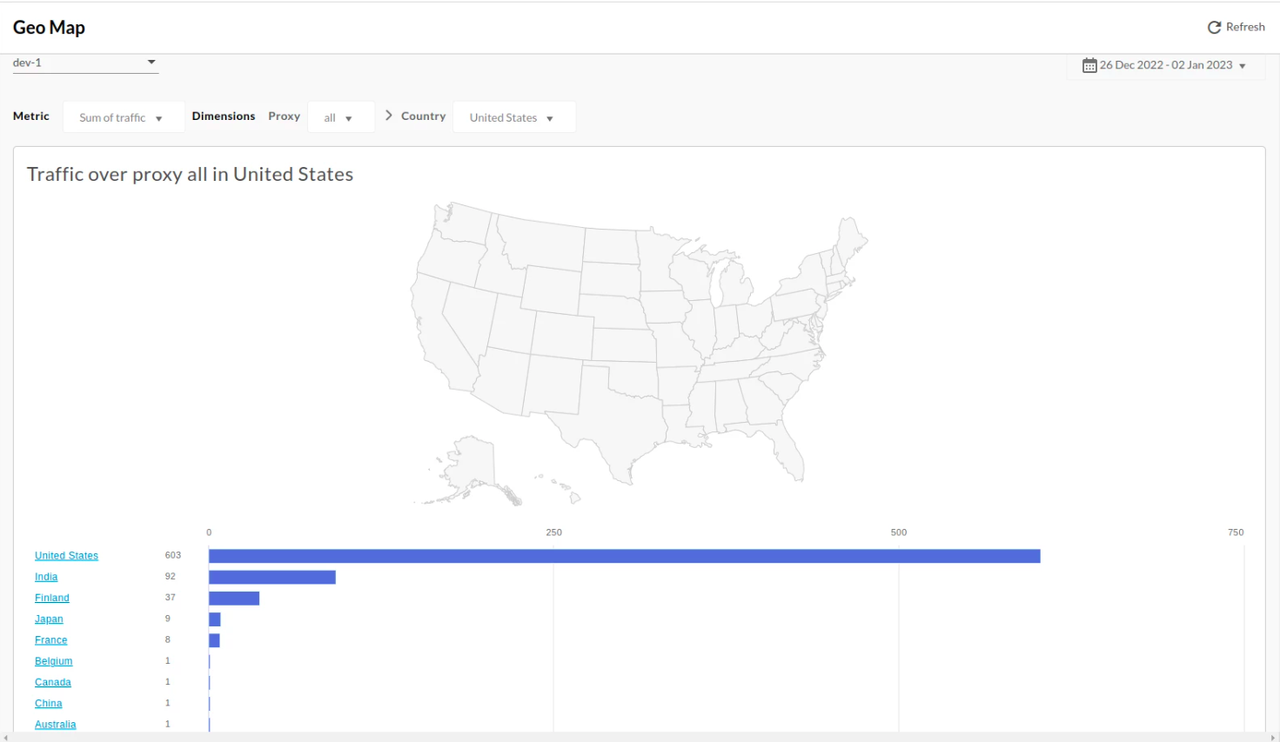Open the France link
Image resolution: width=1280 pixels, height=742 pixels.
click(51, 640)
